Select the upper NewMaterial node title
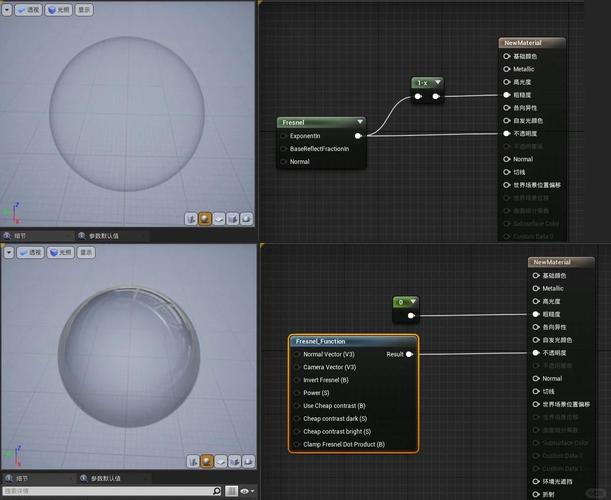Screen dimensions: 611x500 523,43
